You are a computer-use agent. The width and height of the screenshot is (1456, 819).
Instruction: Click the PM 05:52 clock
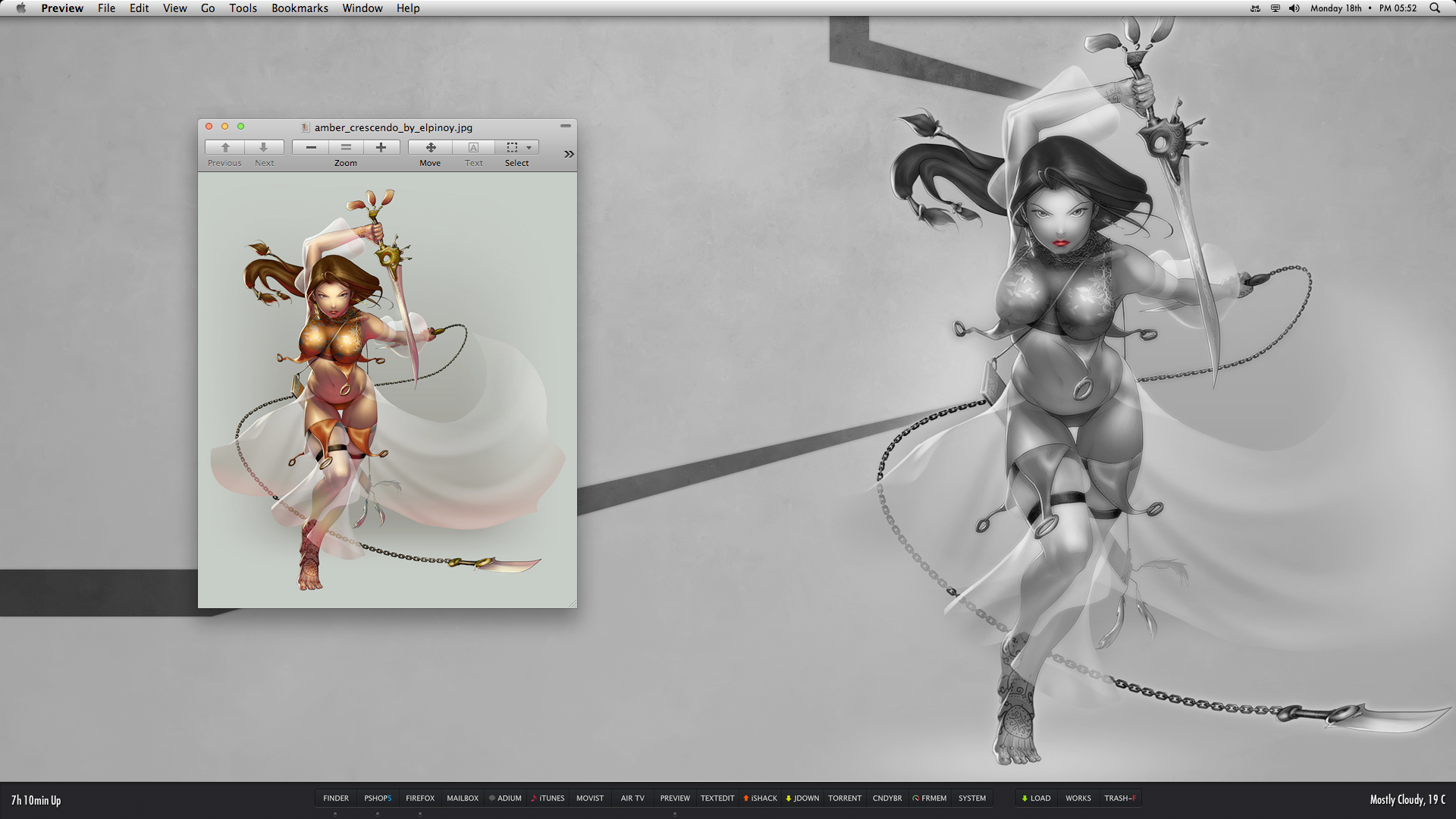pyautogui.click(x=1398, y=8)
